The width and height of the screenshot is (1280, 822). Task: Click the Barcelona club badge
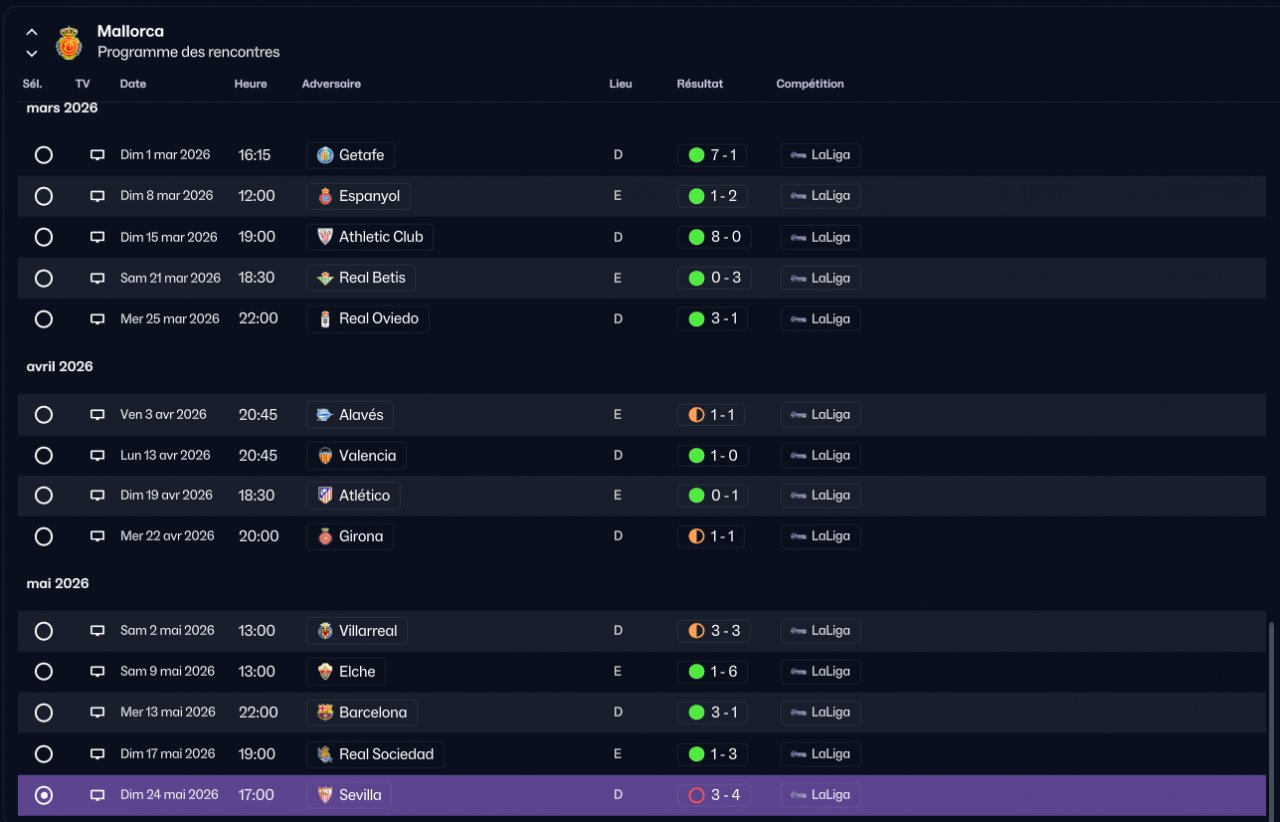pos(325,713)
